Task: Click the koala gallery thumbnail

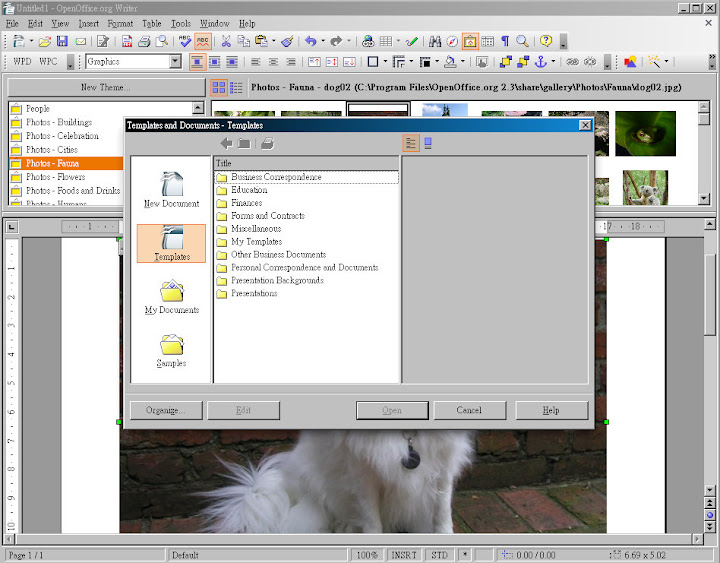Action: tap(645, 187)
